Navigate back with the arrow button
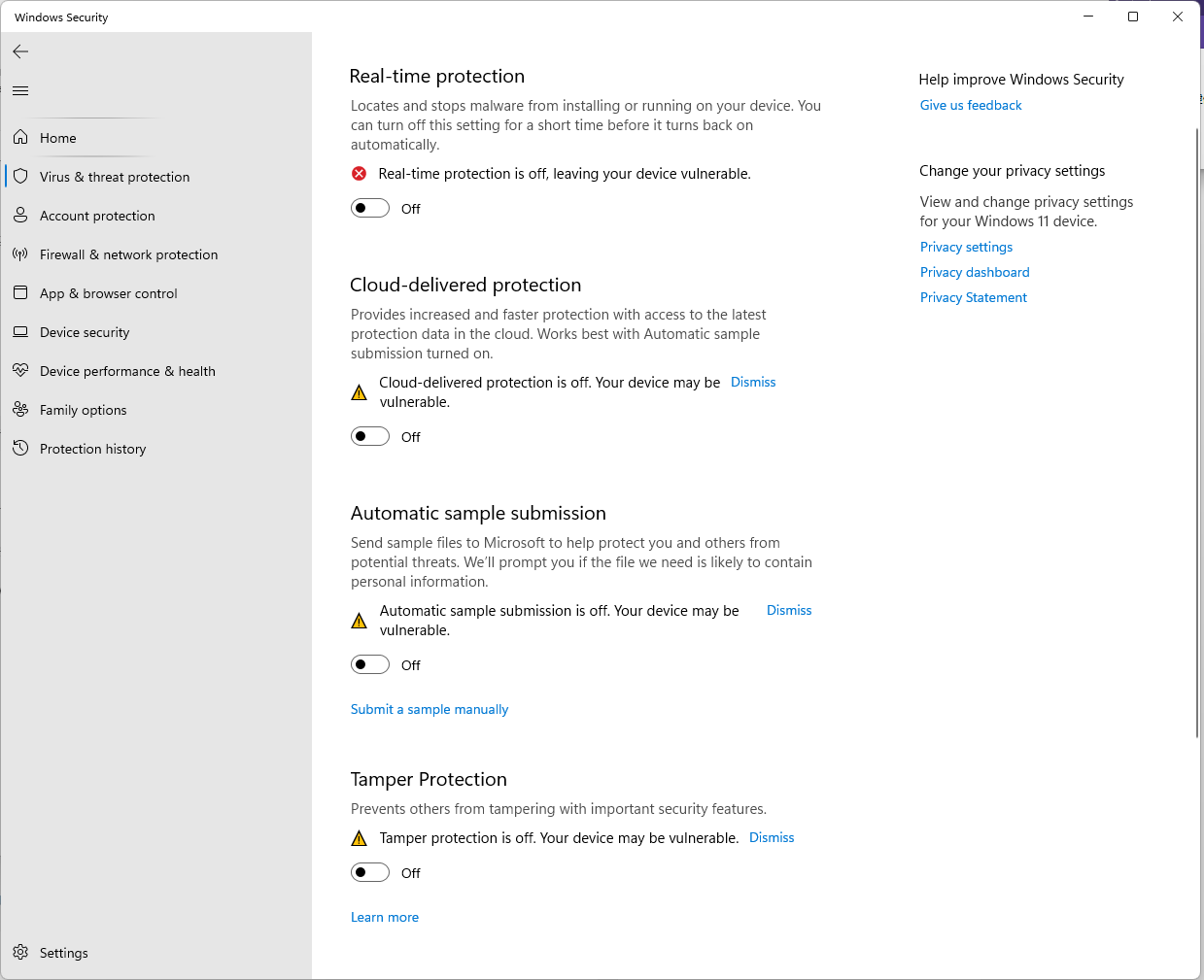 (x=19, y=51)
